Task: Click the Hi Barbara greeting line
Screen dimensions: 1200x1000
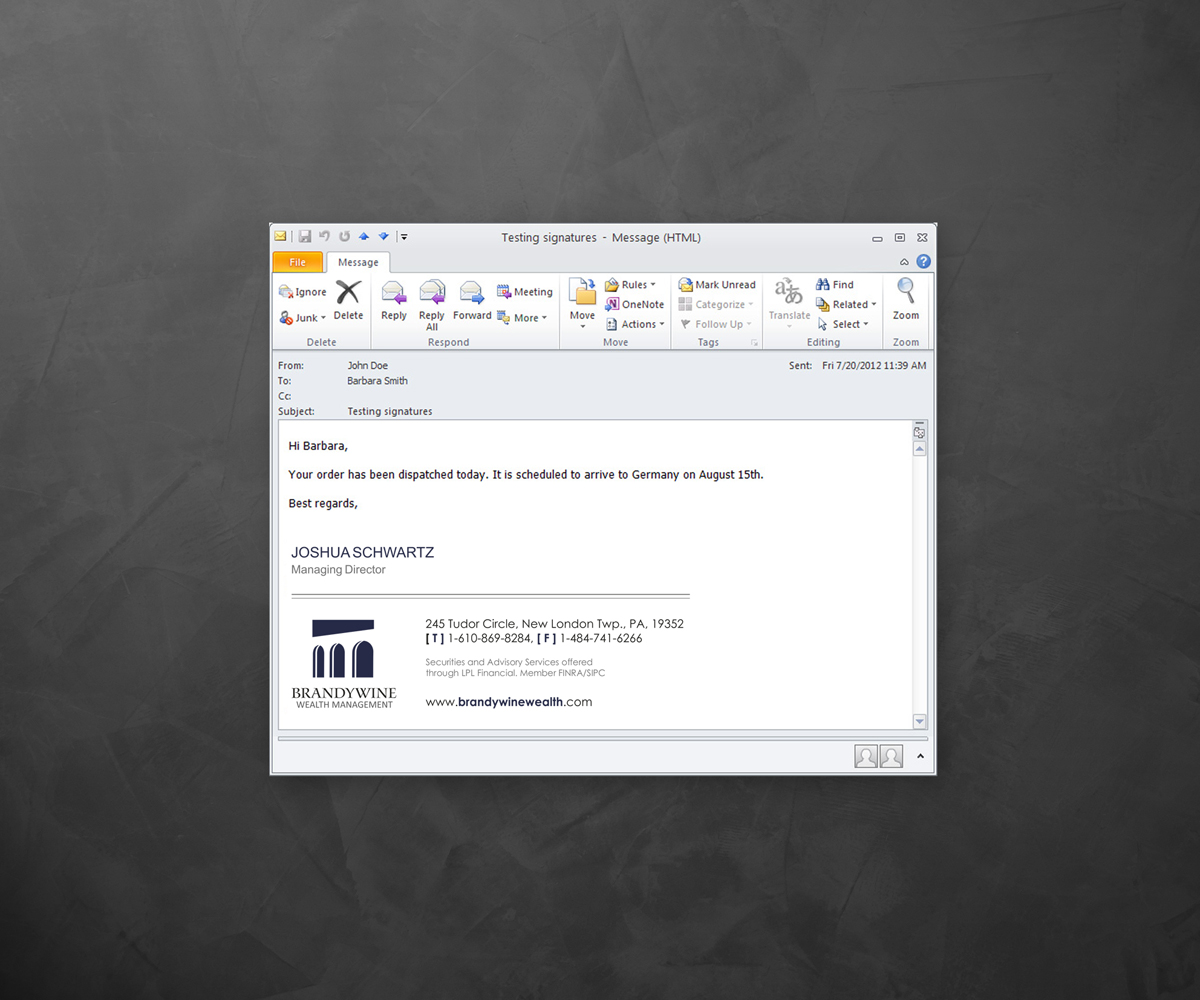Action: [x=318, y=446]
